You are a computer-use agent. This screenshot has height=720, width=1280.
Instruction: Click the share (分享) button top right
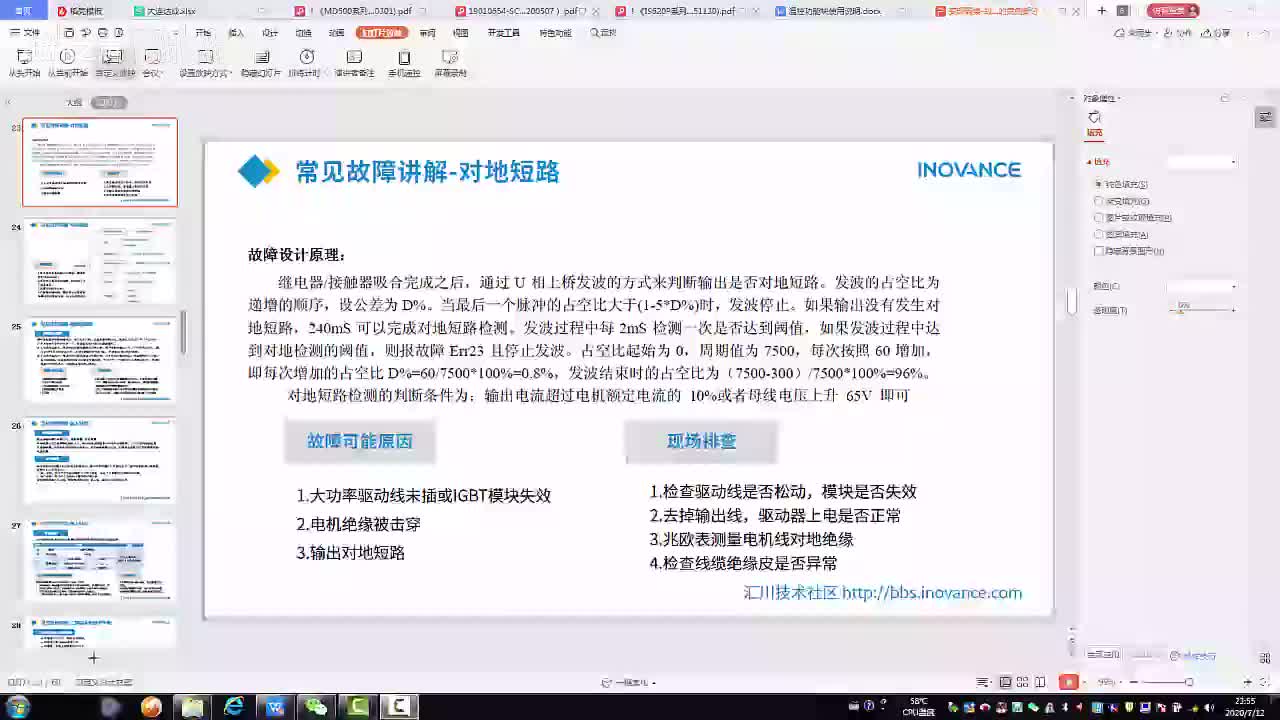pyautogui.click(x=1215, y=33)
